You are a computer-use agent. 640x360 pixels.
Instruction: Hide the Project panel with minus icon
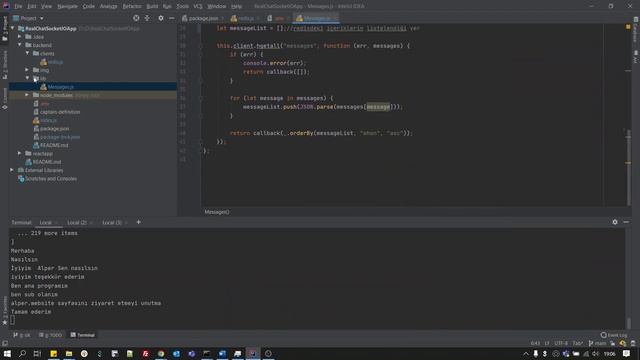172,18
